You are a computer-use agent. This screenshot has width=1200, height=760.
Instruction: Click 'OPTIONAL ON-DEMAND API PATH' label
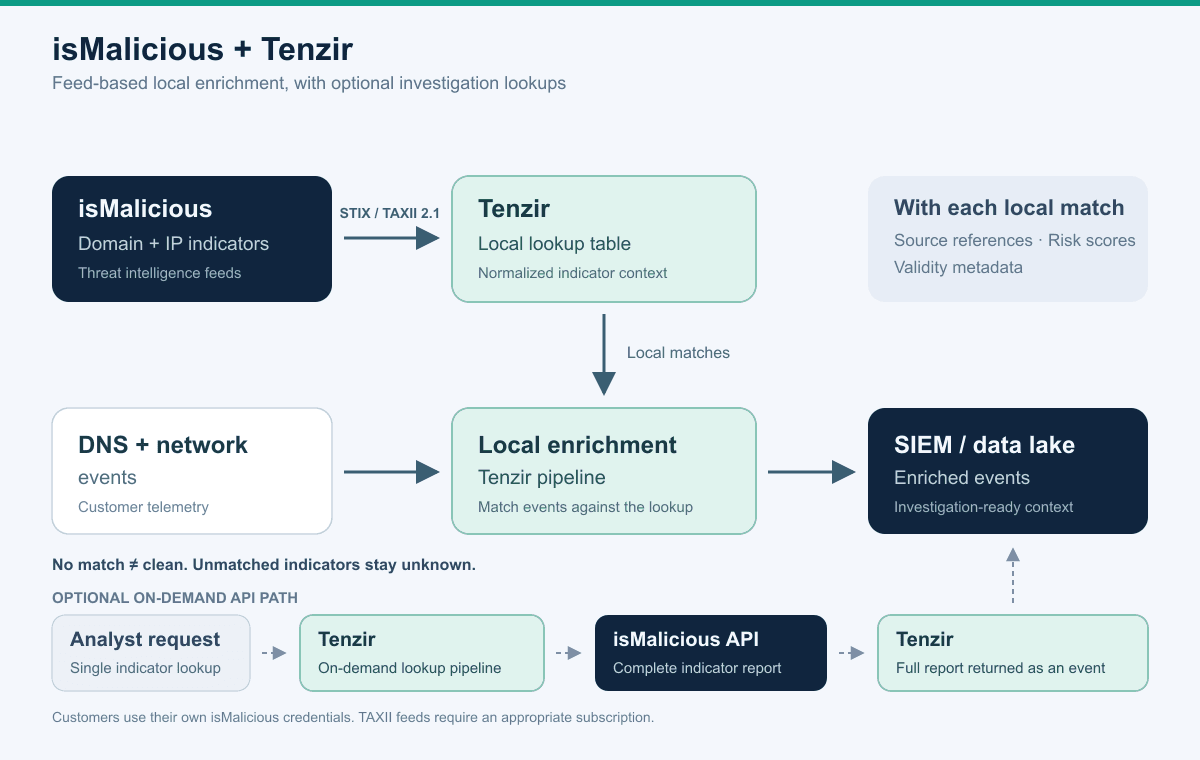(x=175, y=598)
